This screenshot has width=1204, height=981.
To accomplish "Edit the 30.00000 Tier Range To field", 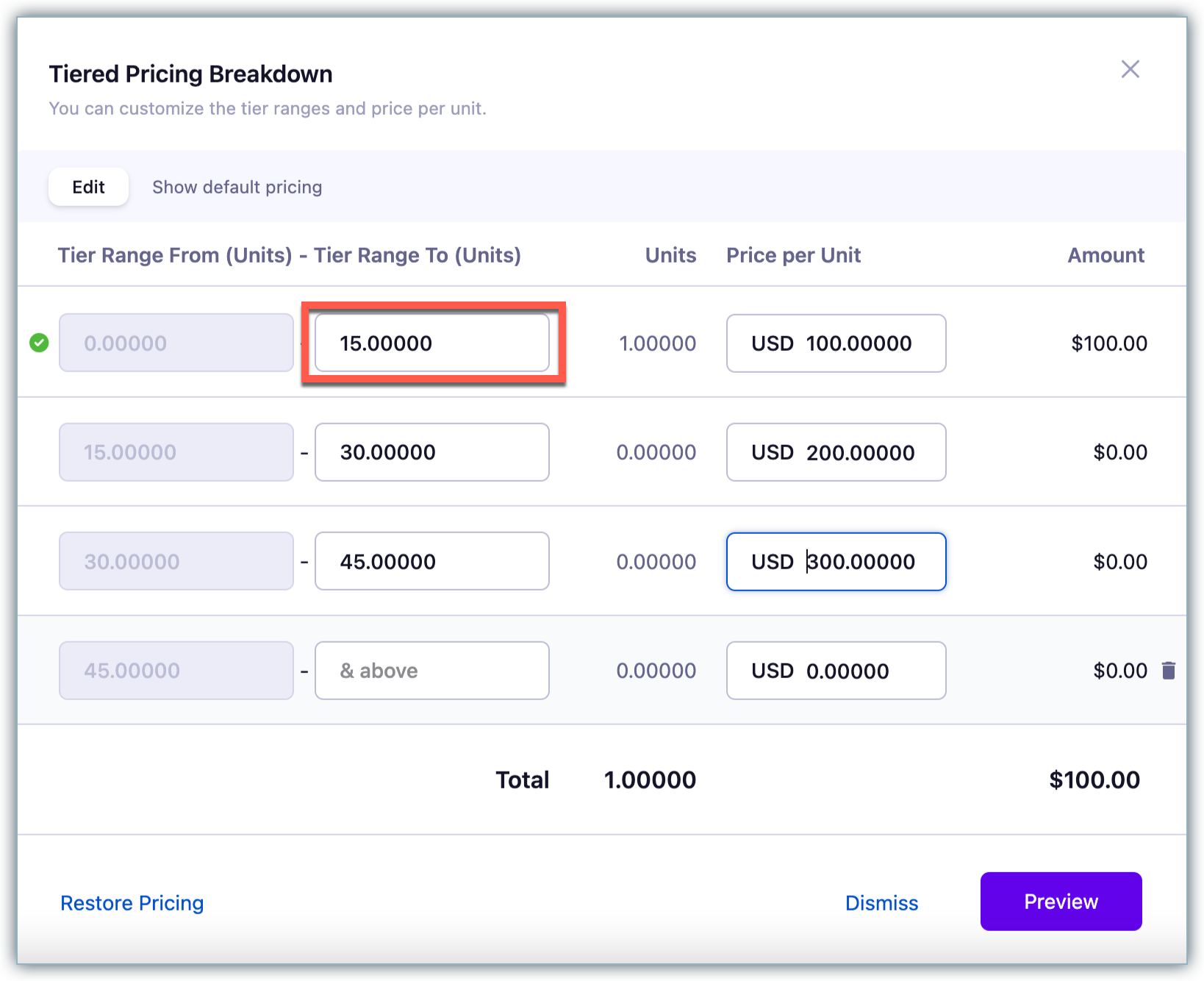I will tap(431, 452).
